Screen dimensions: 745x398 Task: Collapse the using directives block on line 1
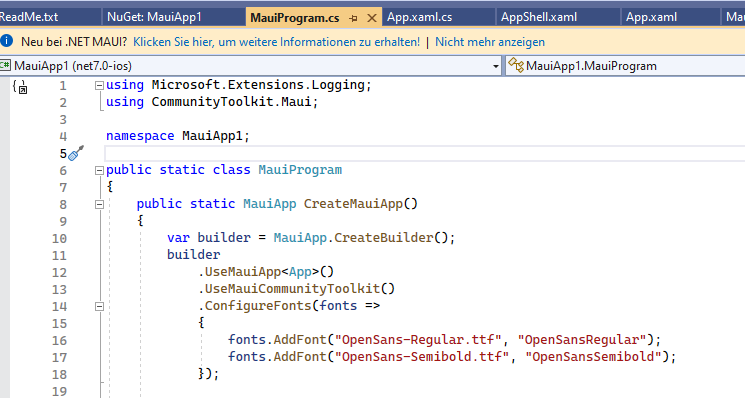[x=99, y=85]
